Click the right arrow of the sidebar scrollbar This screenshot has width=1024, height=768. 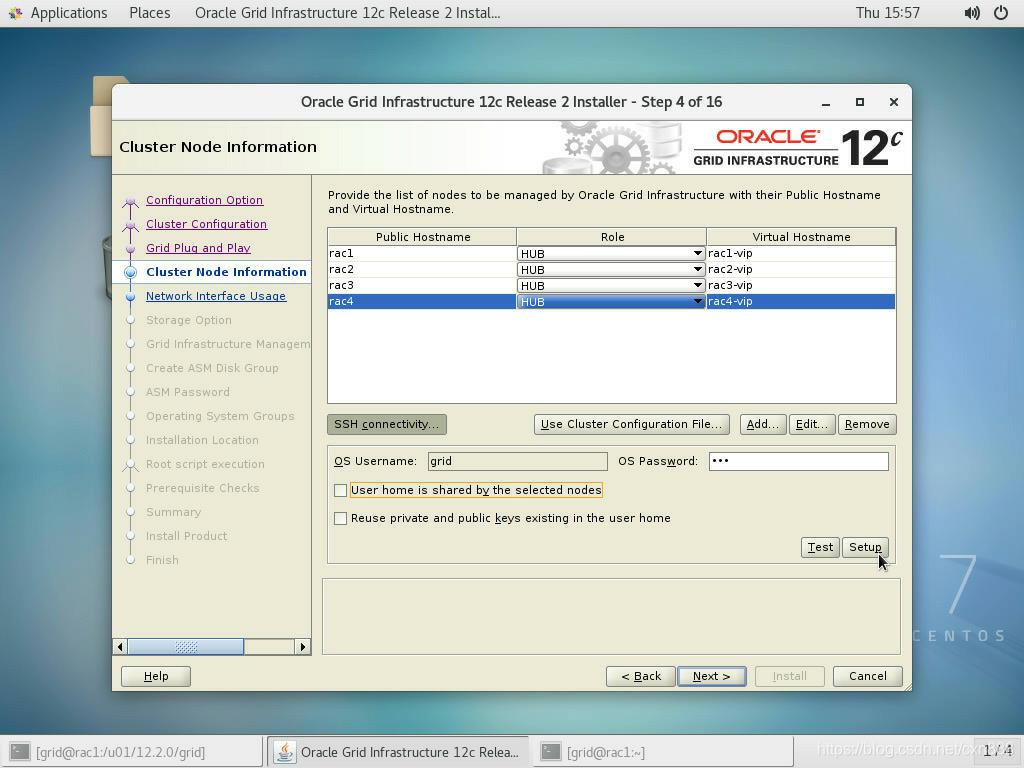(303, 647)
